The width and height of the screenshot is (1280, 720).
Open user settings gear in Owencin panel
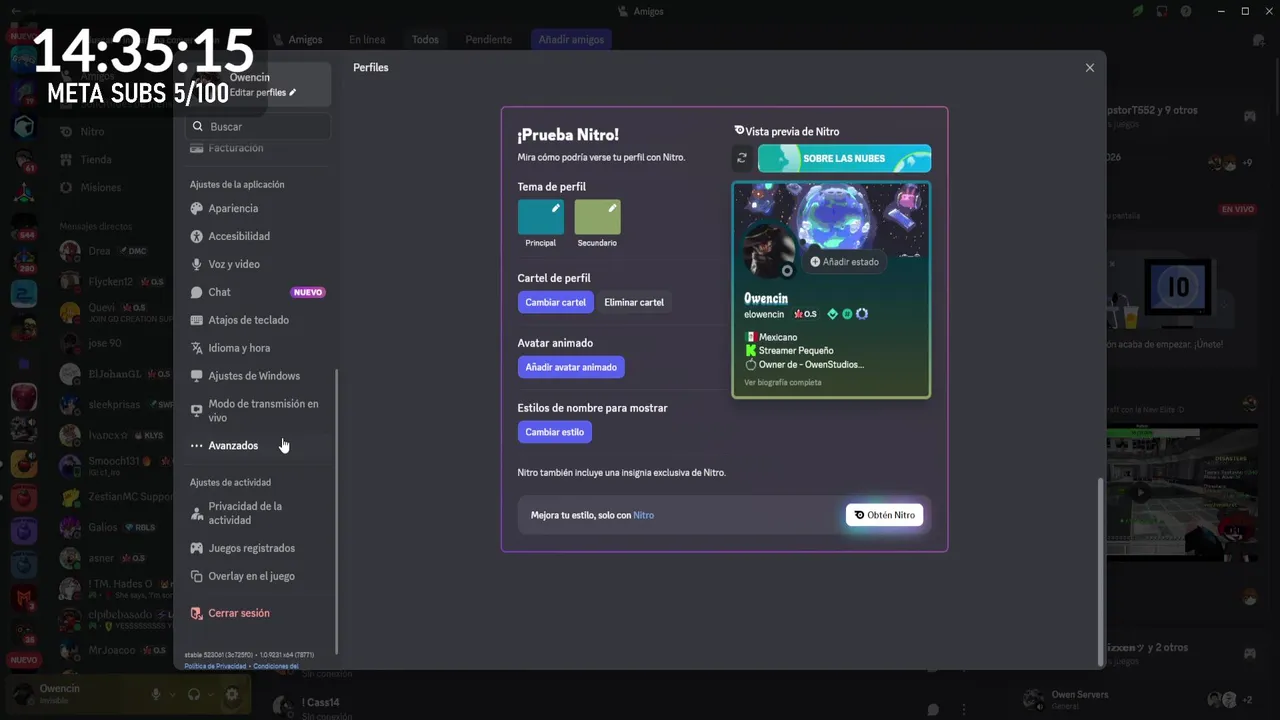(232, 694)
